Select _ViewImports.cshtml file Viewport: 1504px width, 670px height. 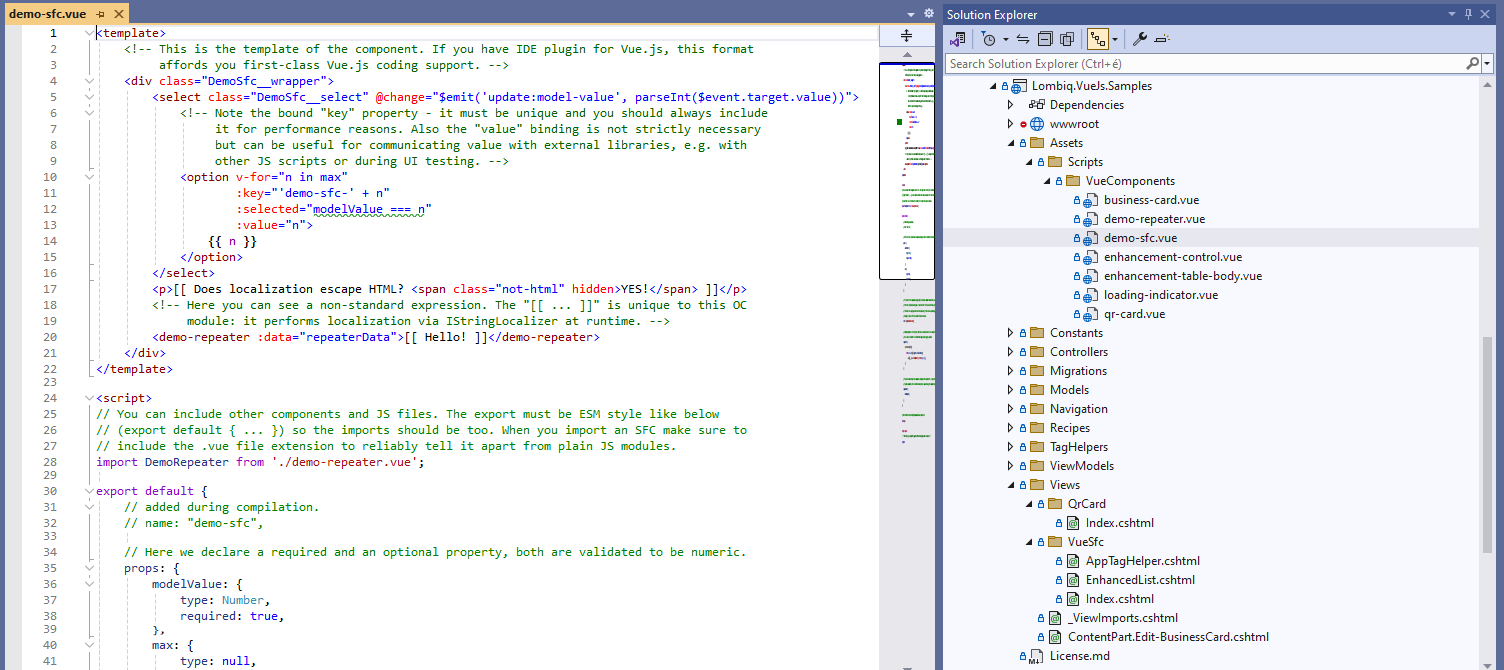pos(1123,618)
